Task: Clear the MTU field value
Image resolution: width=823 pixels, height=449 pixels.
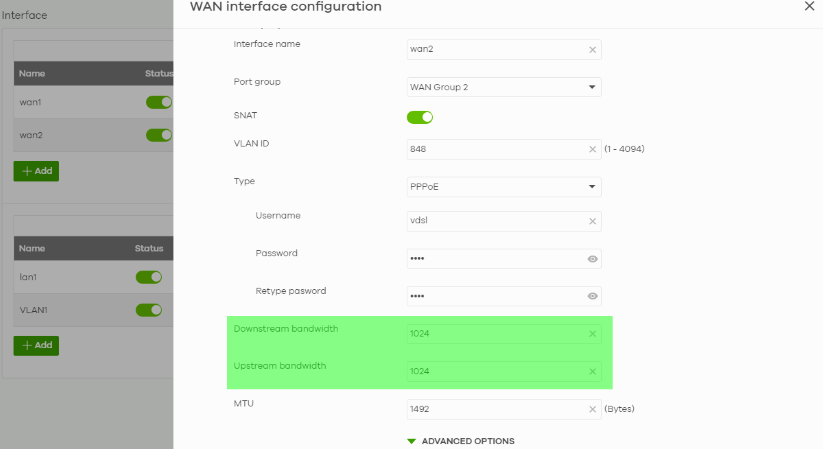Action: click(592, 409)
